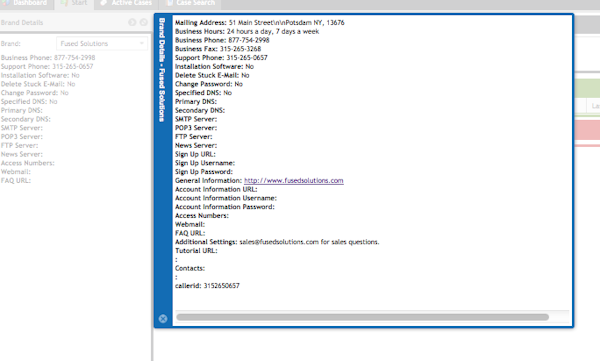Open the Active Cases tab
Screen dimensions: 600x361
point(127,3)
